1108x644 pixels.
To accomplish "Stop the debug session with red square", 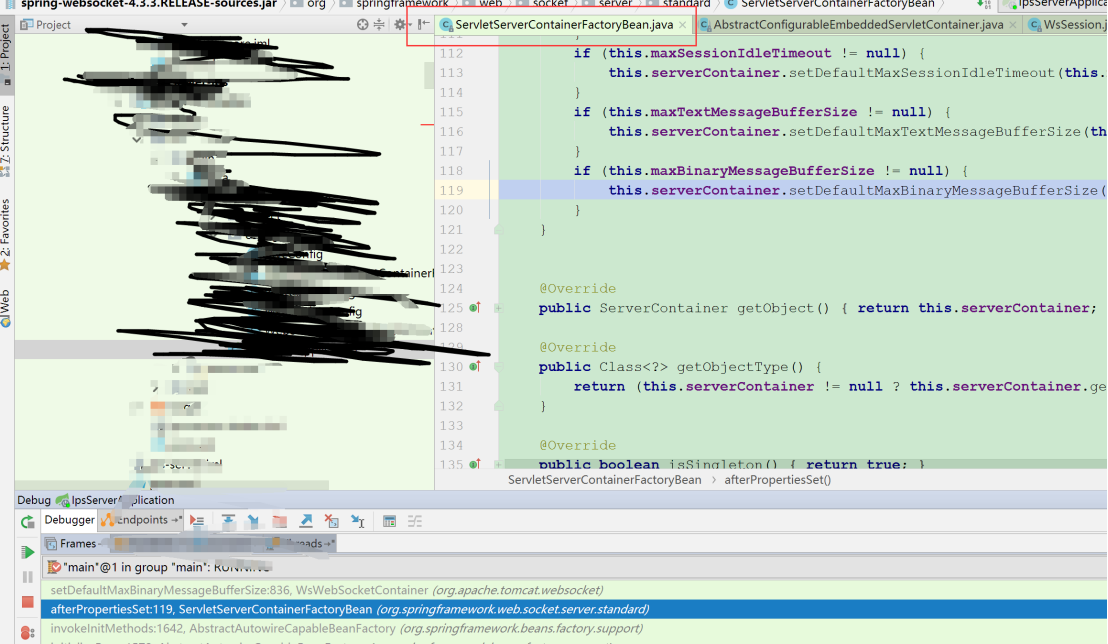I will point(27,602).
